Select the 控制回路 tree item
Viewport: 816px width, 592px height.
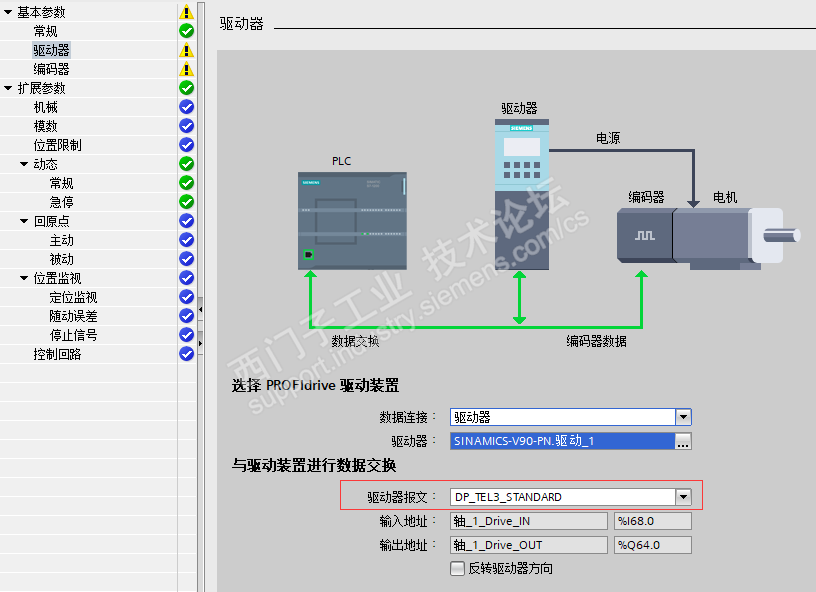coord(57,354)
